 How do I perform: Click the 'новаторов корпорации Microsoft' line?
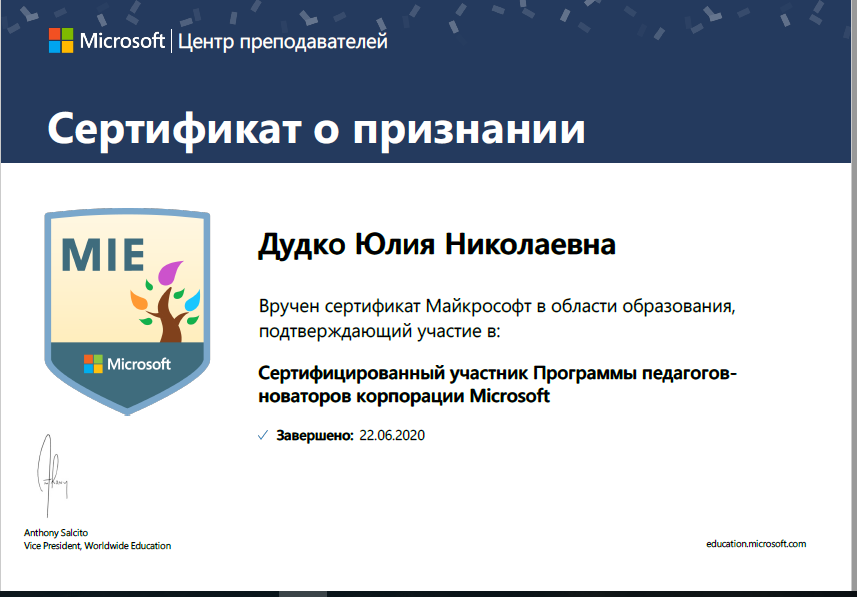pos(404,396)
